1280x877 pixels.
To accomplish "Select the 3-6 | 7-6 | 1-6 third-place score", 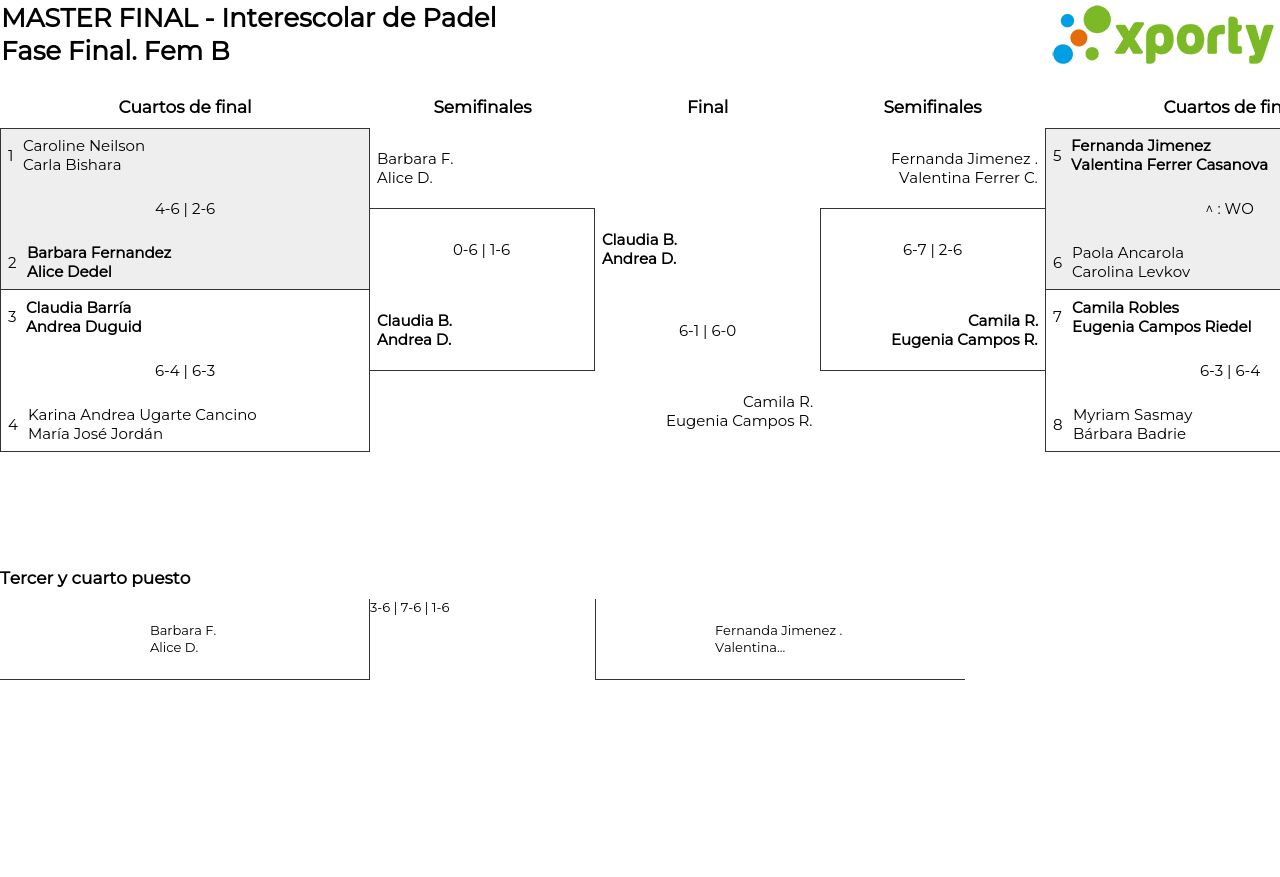I will 409,608.
